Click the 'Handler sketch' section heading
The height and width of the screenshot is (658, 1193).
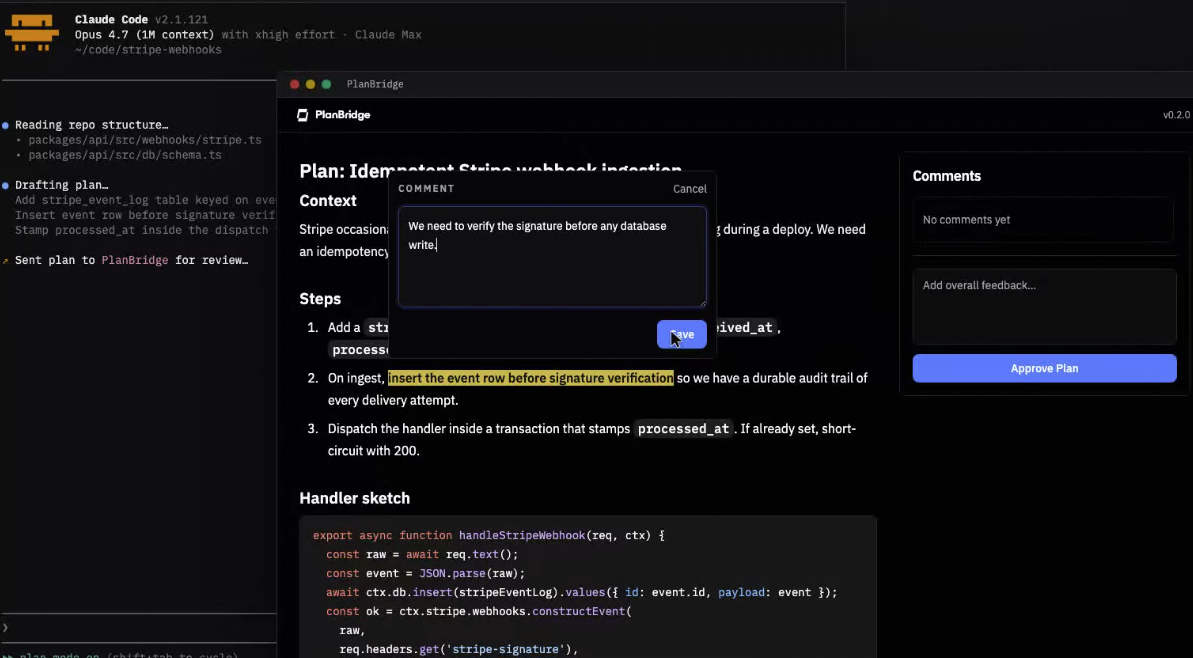[355, 497]
